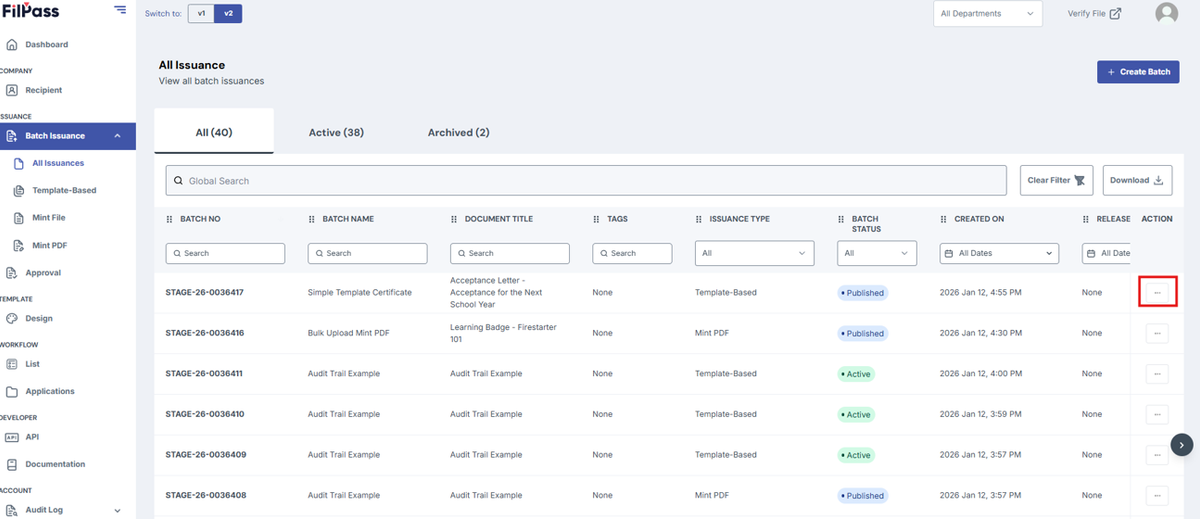The image size is (1200, 519).
Task: Click batch number STAGE-26-0036417
Action: click(x=204, y=293)
